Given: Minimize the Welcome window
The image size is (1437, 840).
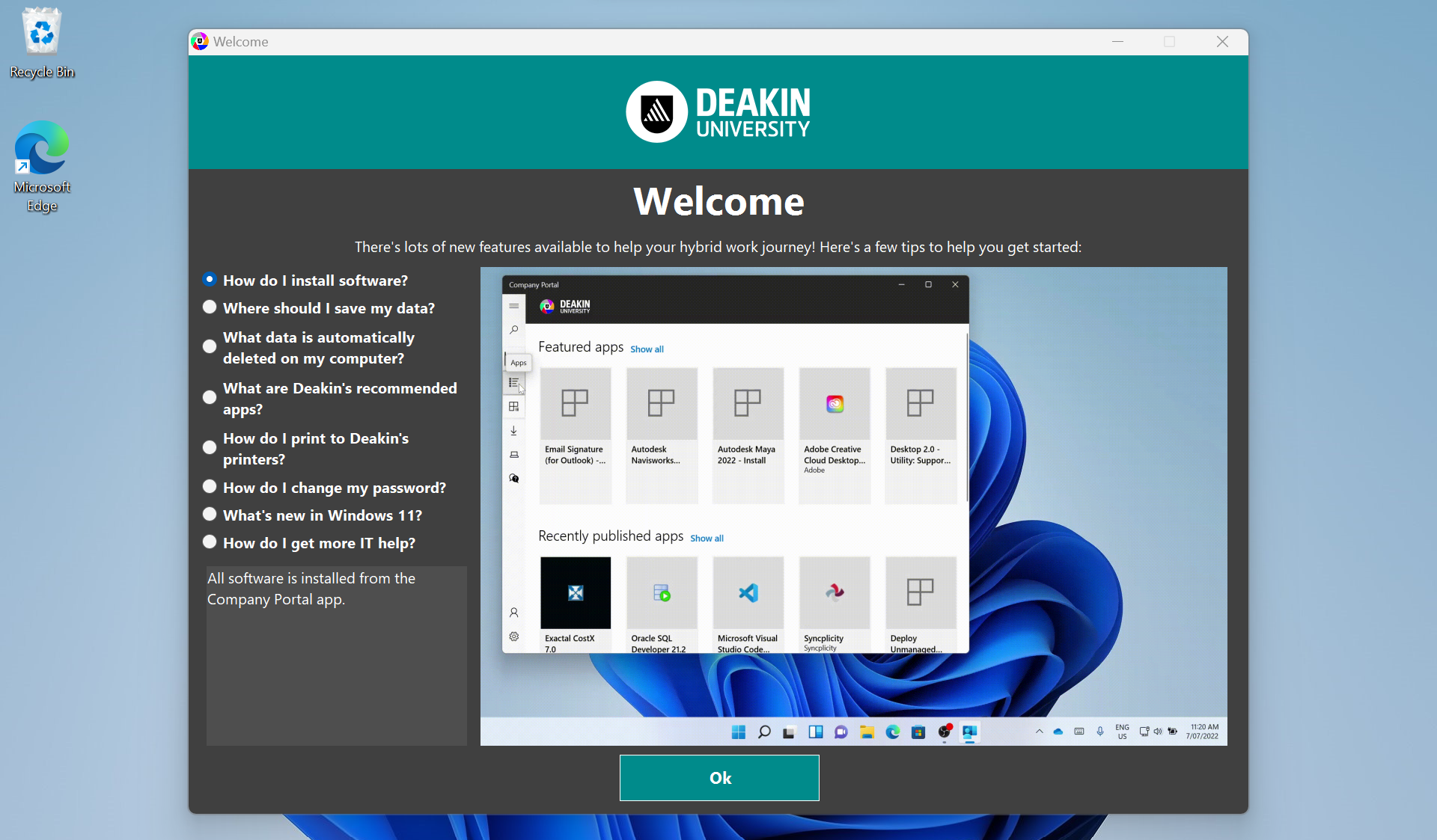Looking at the screenshot, I should [x=1117, y=42].
